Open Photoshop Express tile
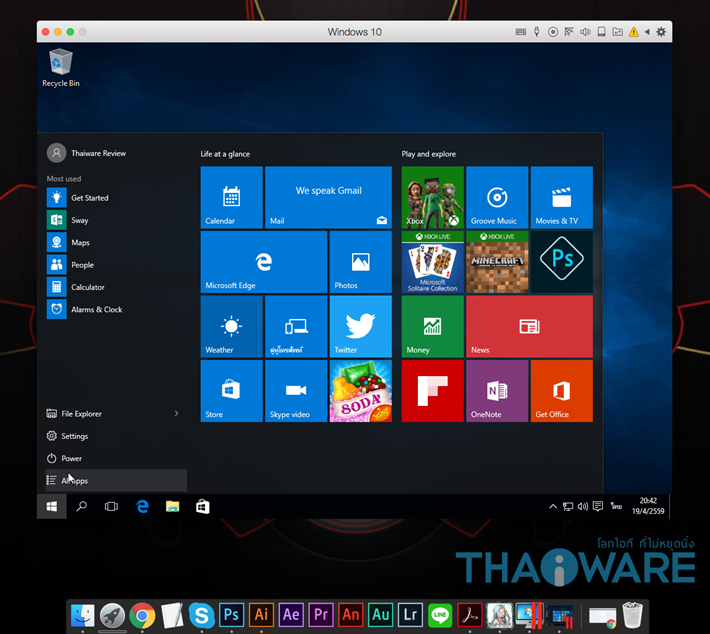 click(x=561, y=262)
